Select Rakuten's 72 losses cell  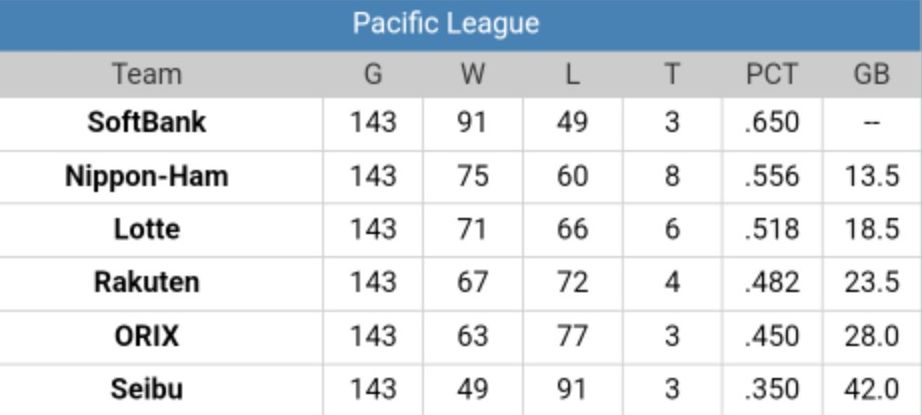pyautogui.click(x=571, y=282)
